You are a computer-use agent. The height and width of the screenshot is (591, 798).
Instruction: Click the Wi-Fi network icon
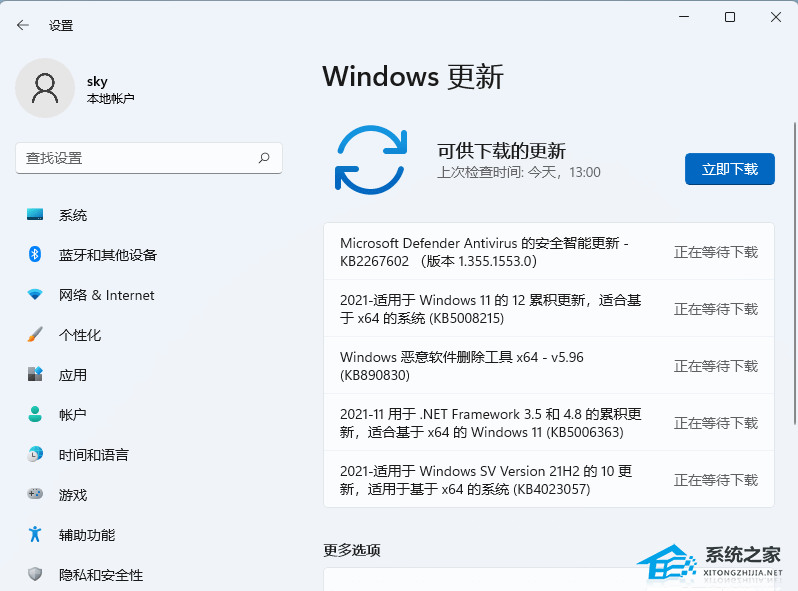35,294
